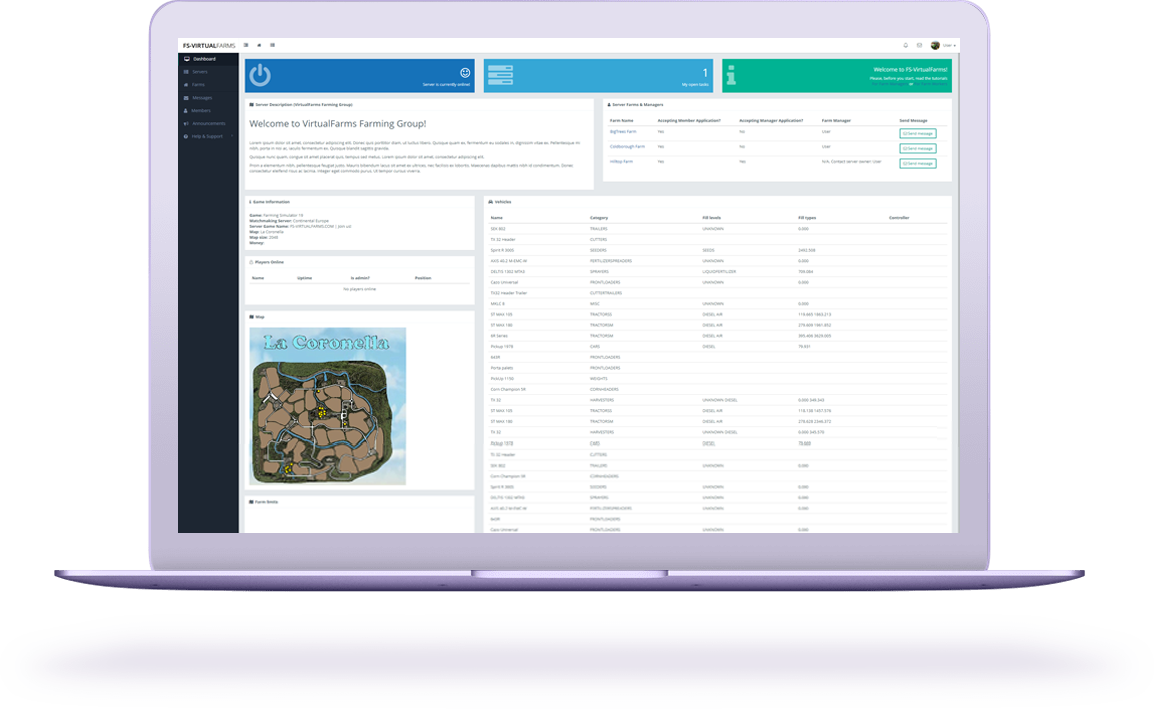Click the Help & Support question icon
The width and height of the screenshot is (1154, 709).
tap(186, 136)
